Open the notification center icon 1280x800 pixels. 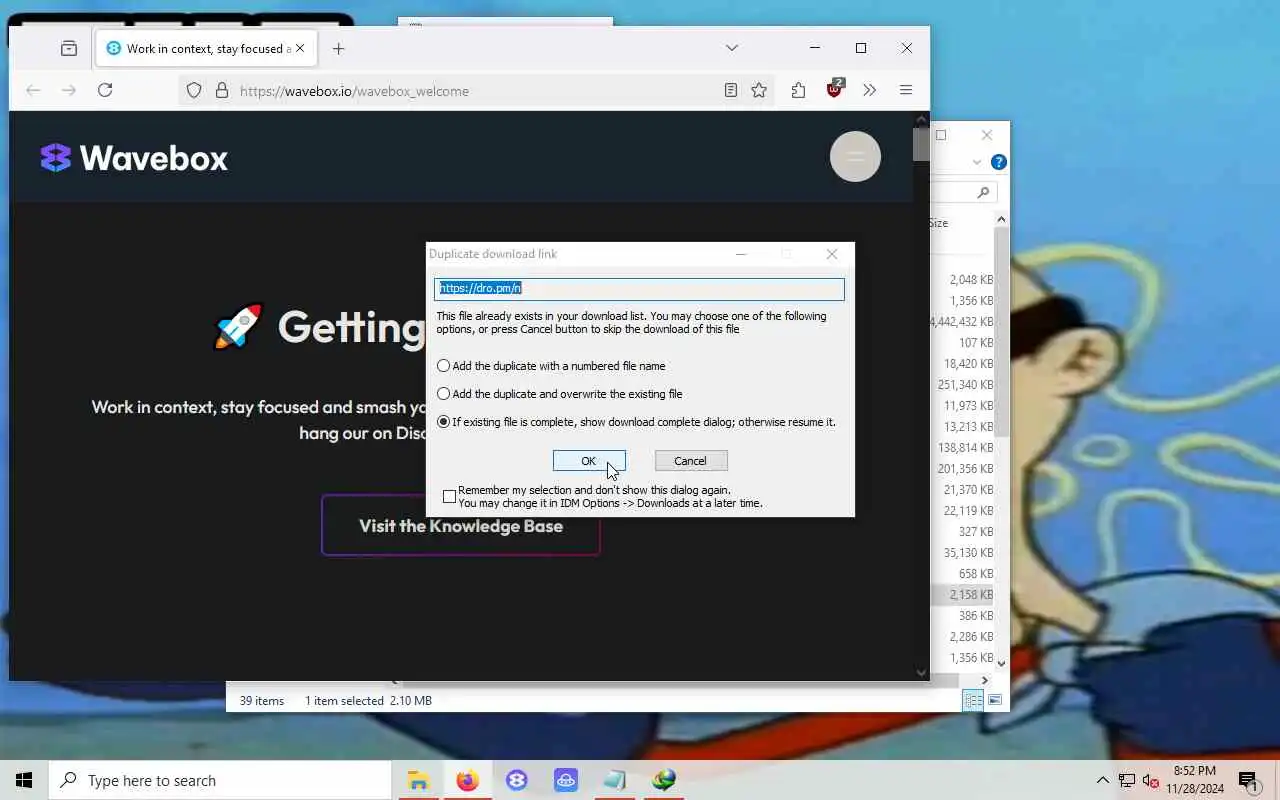(1248, 780)
